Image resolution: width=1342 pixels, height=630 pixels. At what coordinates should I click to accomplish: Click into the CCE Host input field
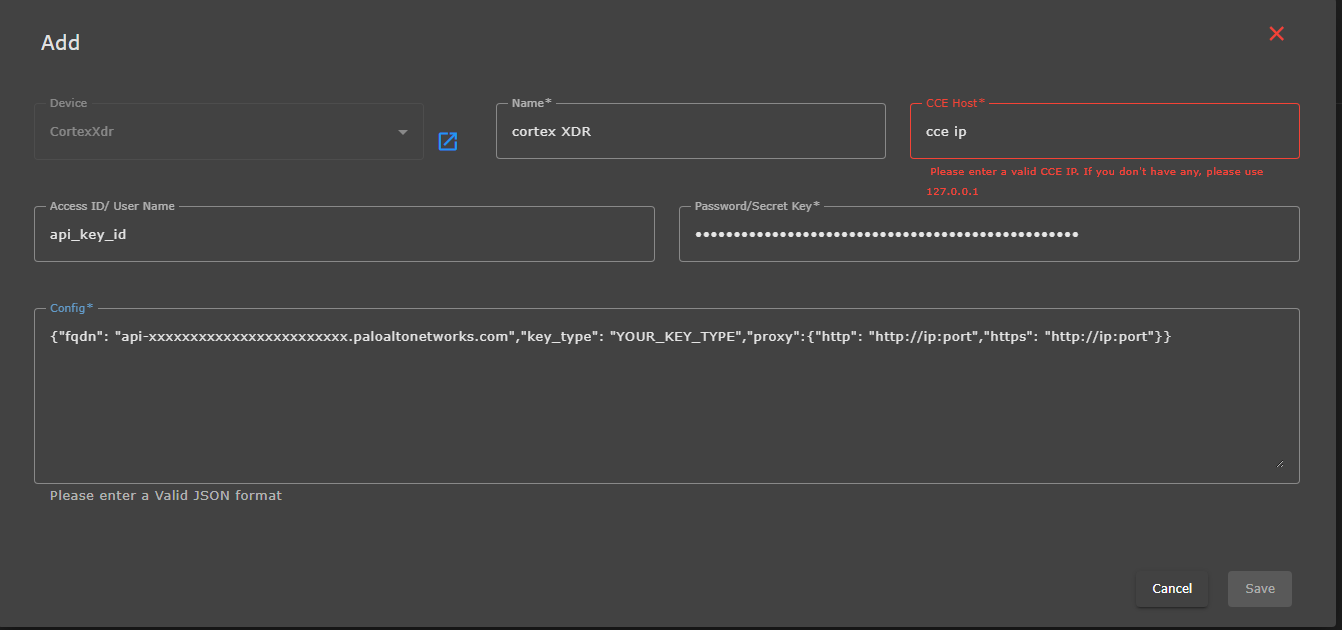point(1104,131)
